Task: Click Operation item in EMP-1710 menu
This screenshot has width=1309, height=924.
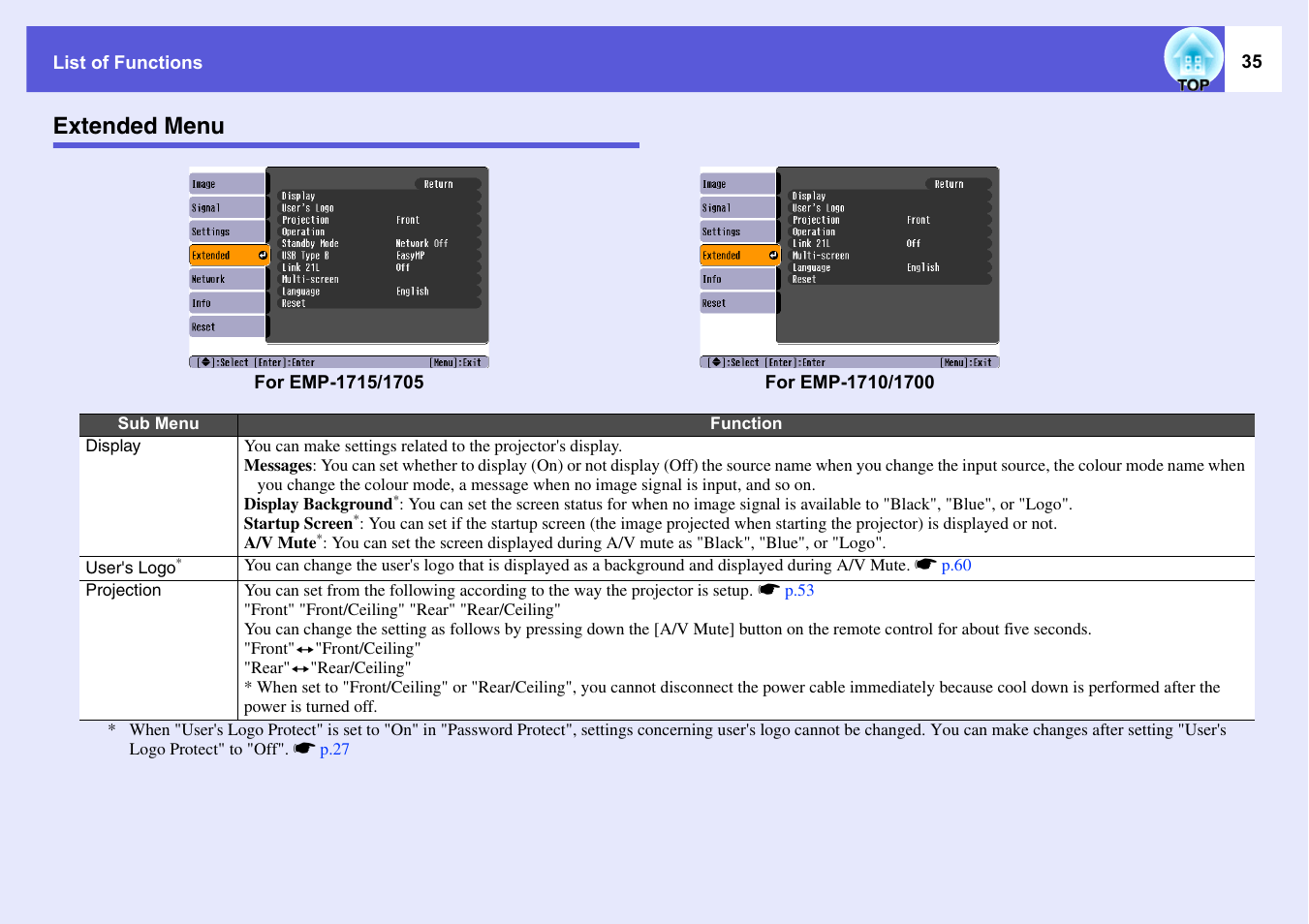Action: (888, 231)
